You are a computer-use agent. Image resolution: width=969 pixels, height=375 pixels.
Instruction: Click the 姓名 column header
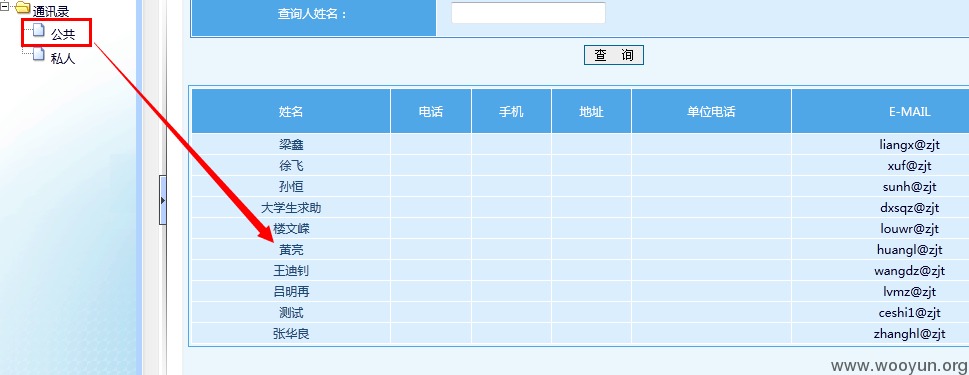point(291,111)
